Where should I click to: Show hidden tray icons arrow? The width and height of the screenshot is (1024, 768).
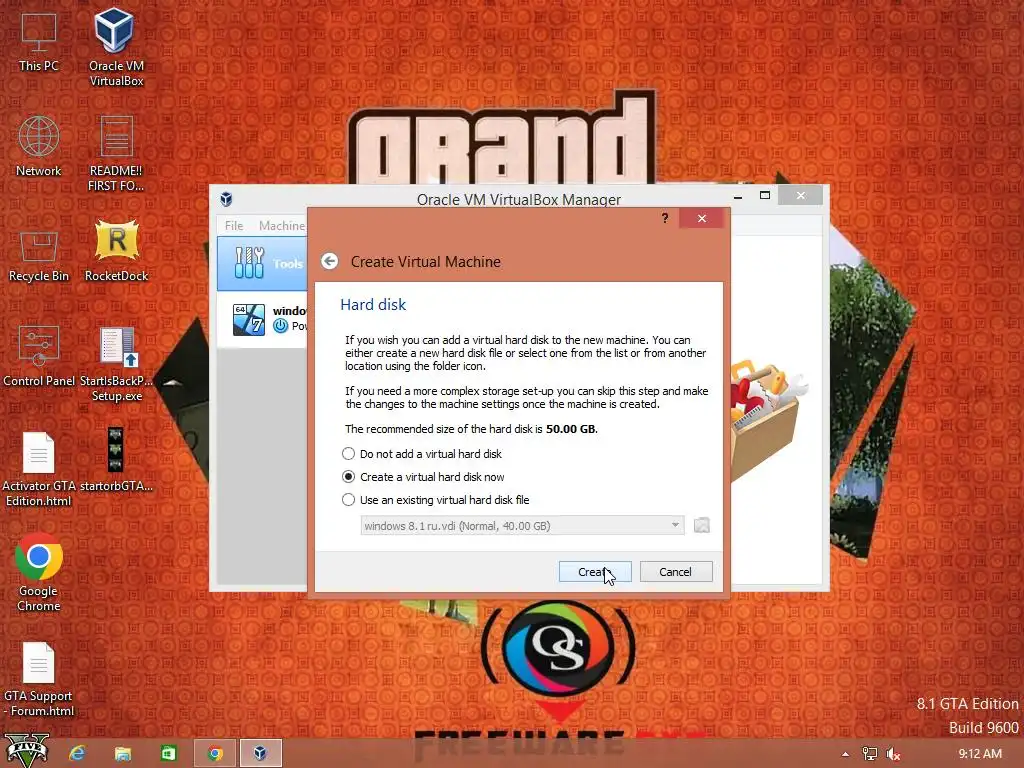point(845,754)
